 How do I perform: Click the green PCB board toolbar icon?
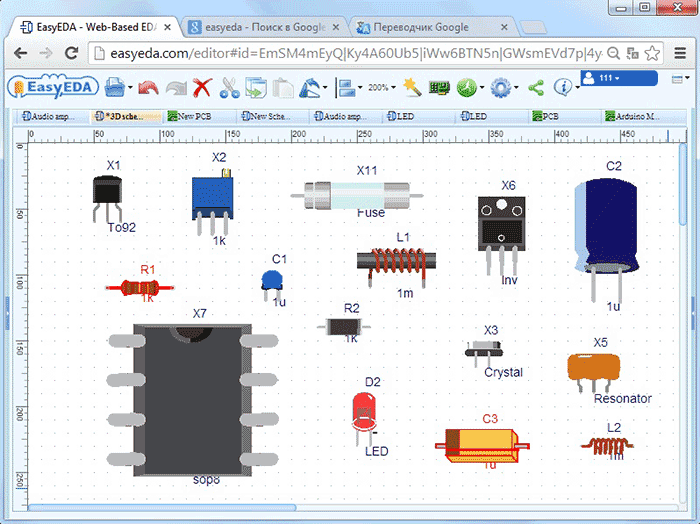point(438,88)
